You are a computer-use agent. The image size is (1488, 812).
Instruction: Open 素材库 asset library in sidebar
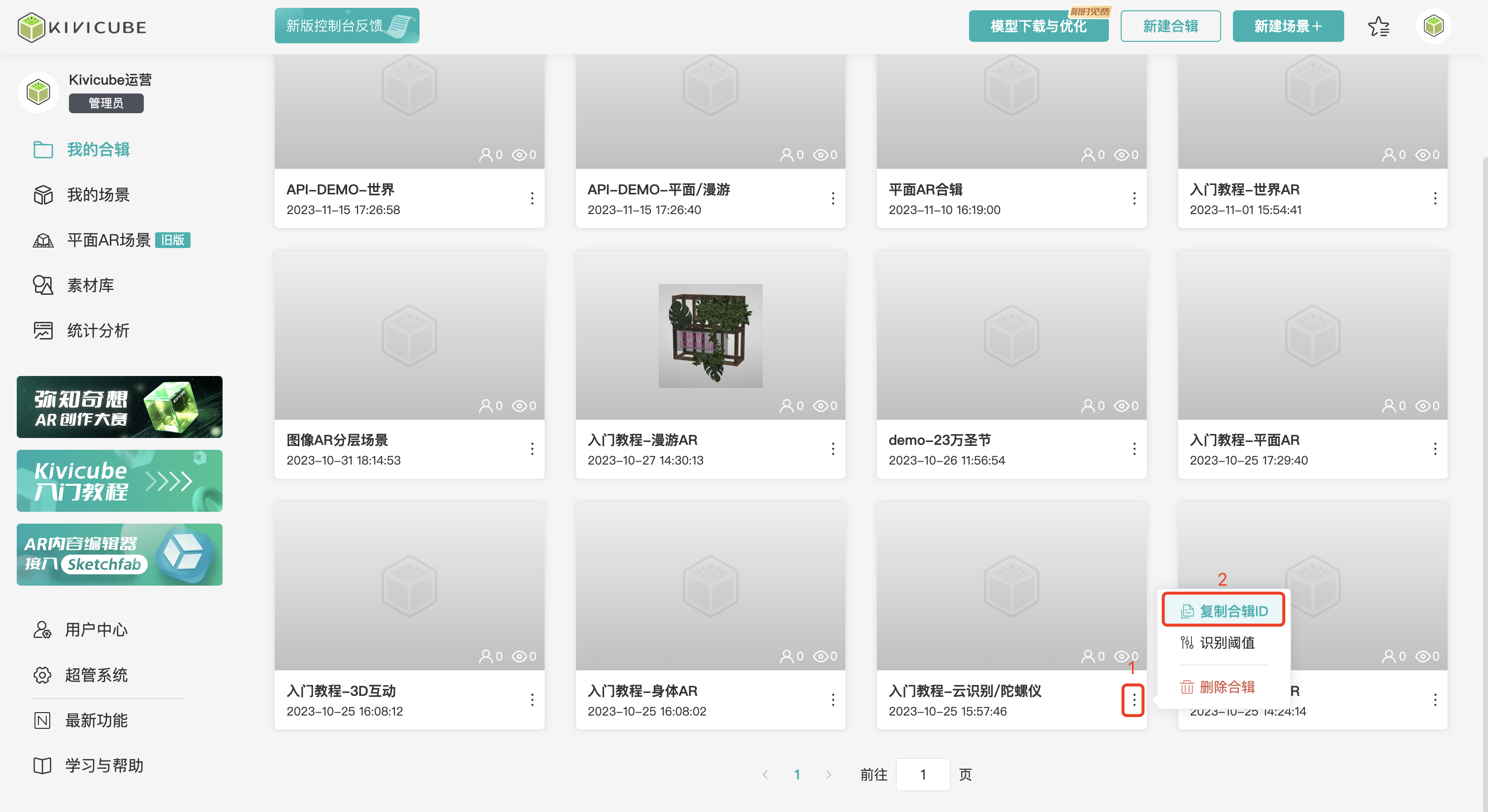coord(90,285)
